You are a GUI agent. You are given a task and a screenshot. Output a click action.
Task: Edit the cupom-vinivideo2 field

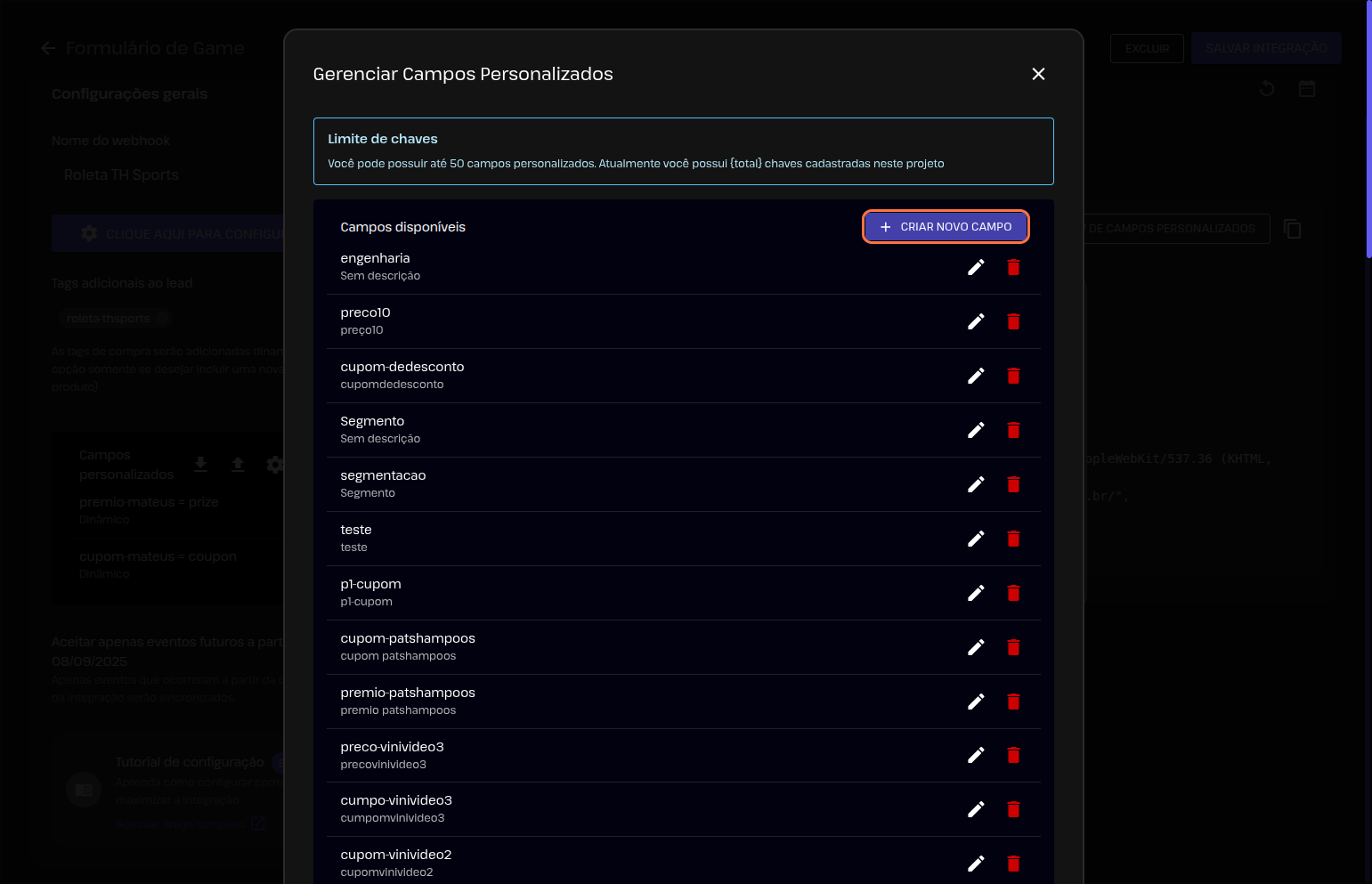click(976, 864)
